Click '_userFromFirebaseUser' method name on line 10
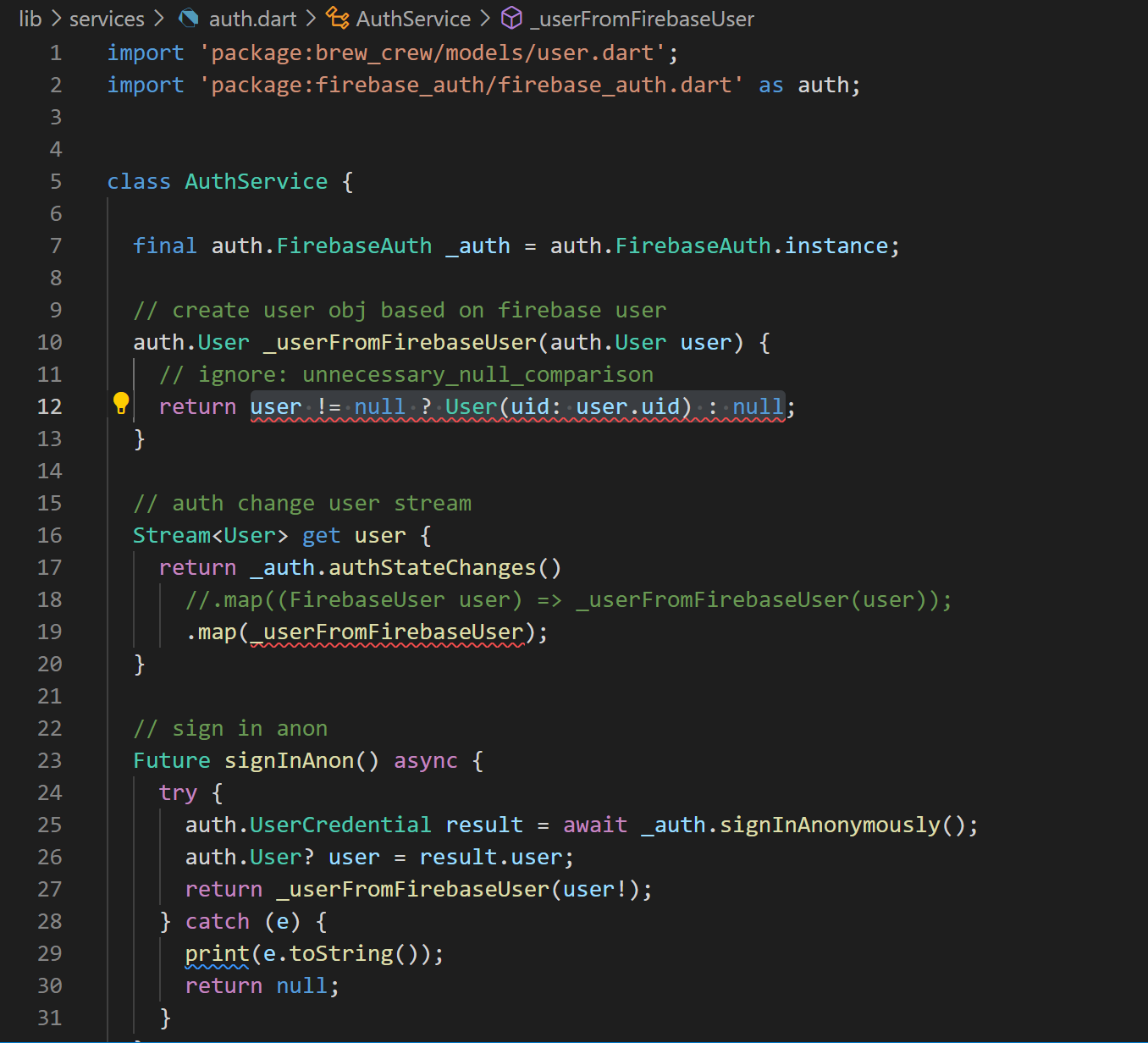This screenshot has height=1043, width=1148. point(400,342)
